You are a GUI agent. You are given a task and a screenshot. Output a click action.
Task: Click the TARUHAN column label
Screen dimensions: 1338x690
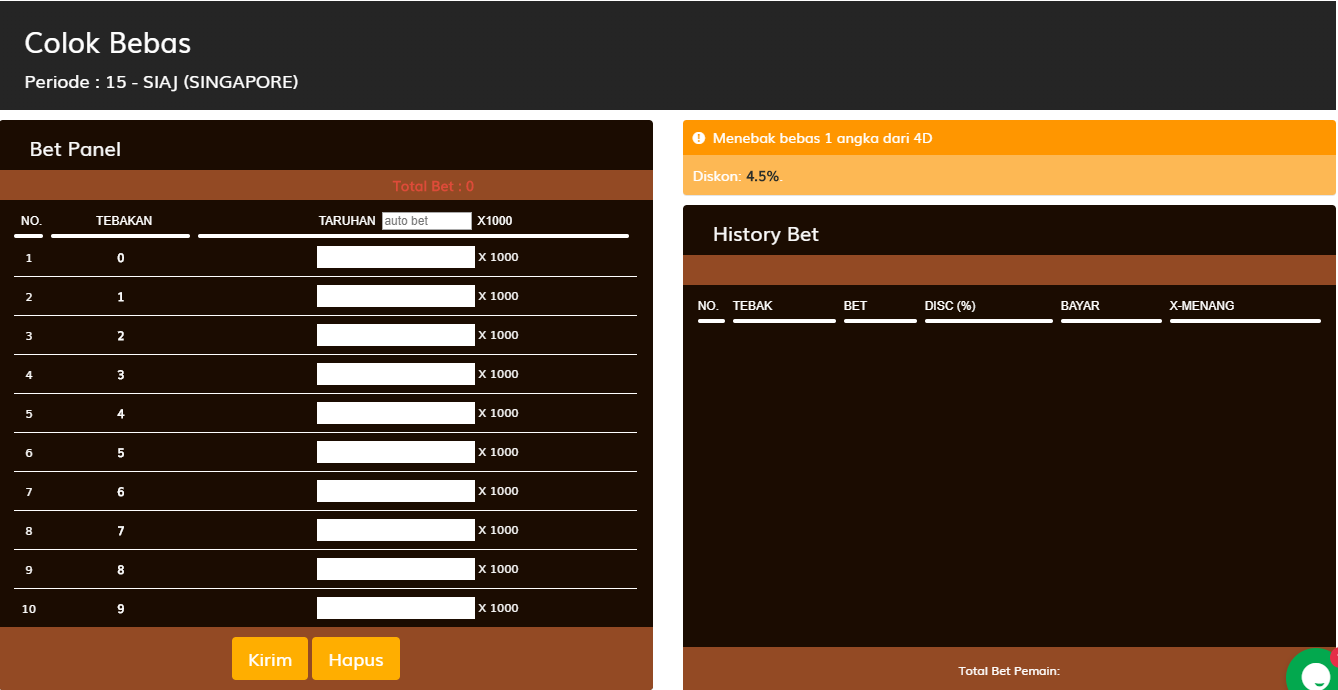pos(347,221)
